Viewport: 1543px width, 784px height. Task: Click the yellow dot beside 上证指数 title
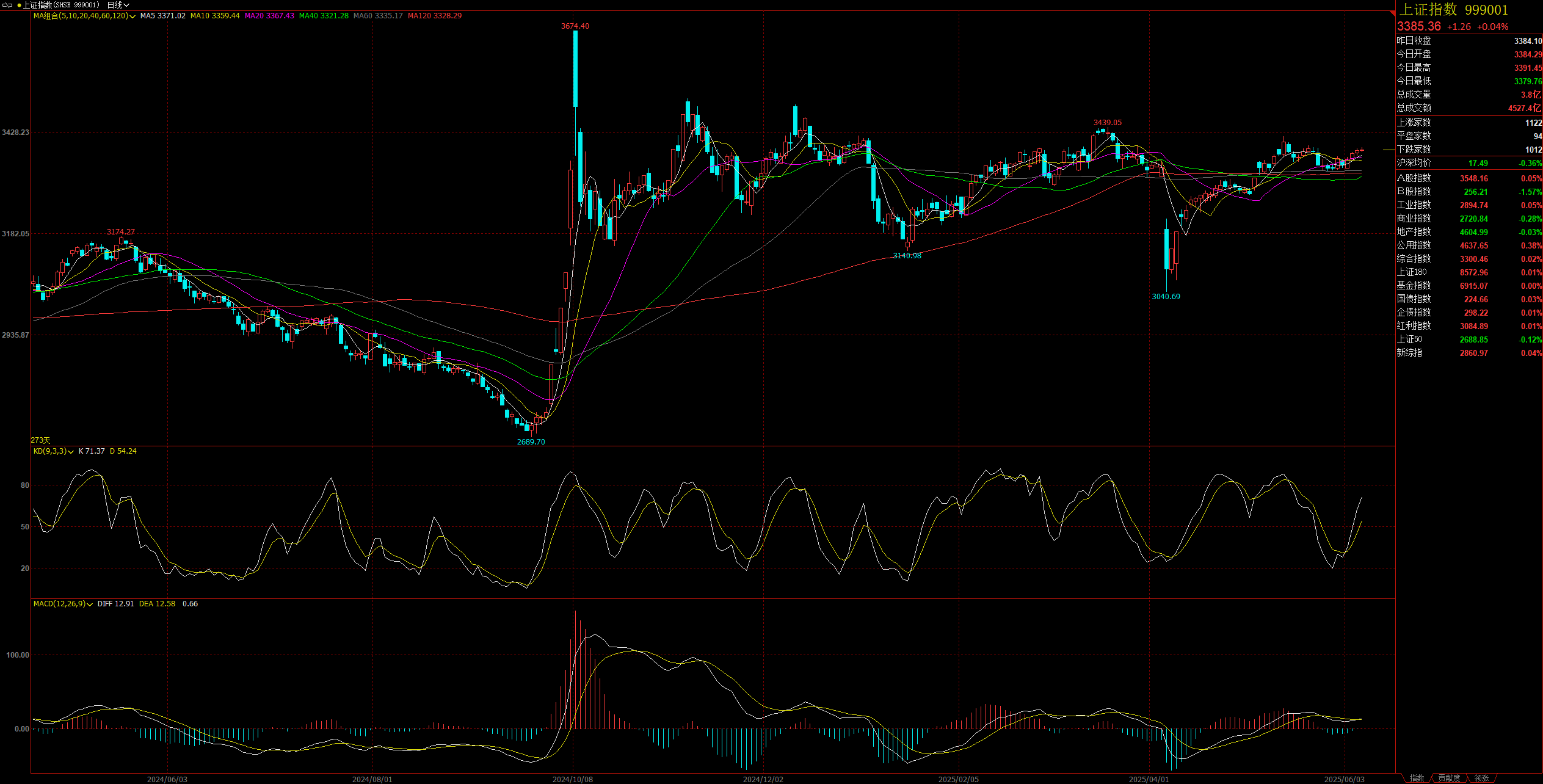click(19, 5)
